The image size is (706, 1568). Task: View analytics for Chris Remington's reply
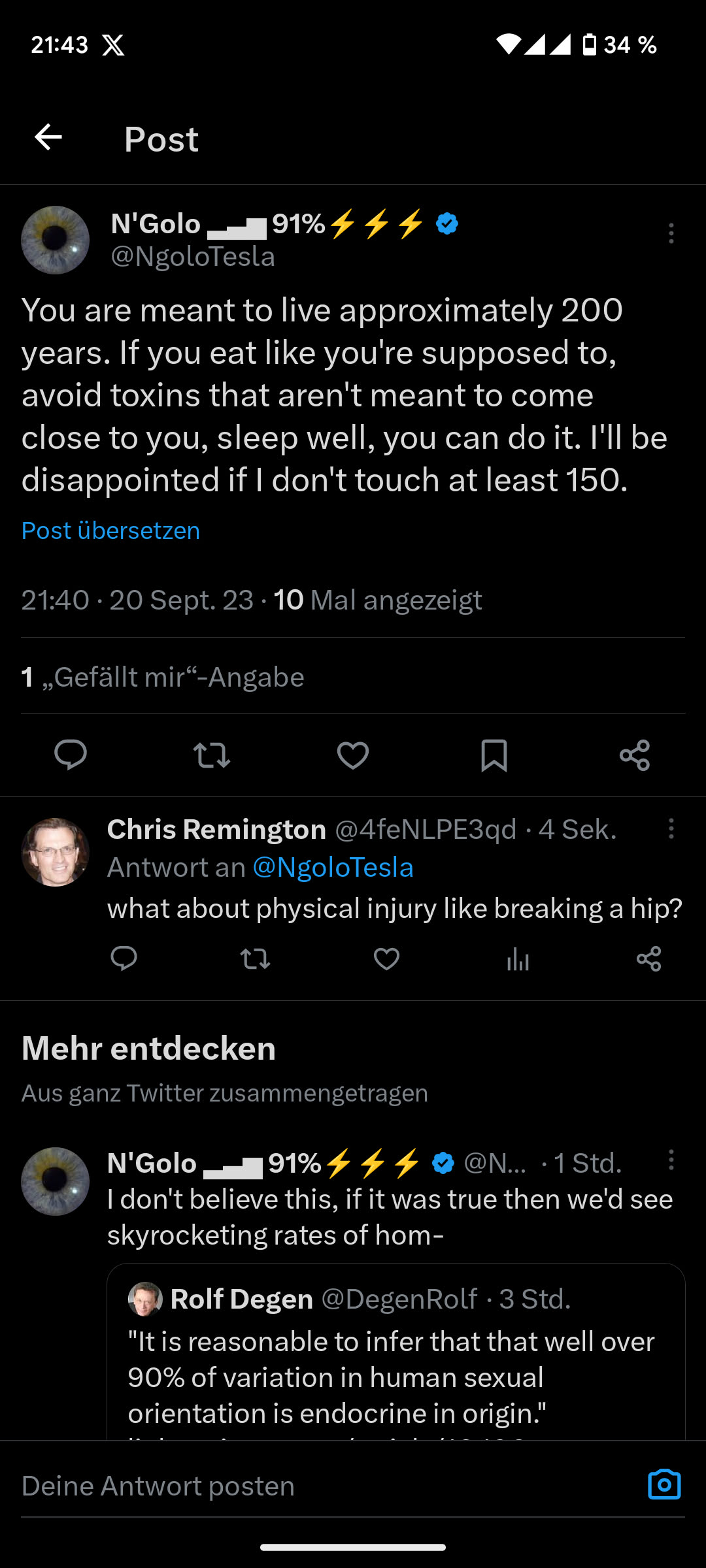pyautogui.click(x=518, y=959)
